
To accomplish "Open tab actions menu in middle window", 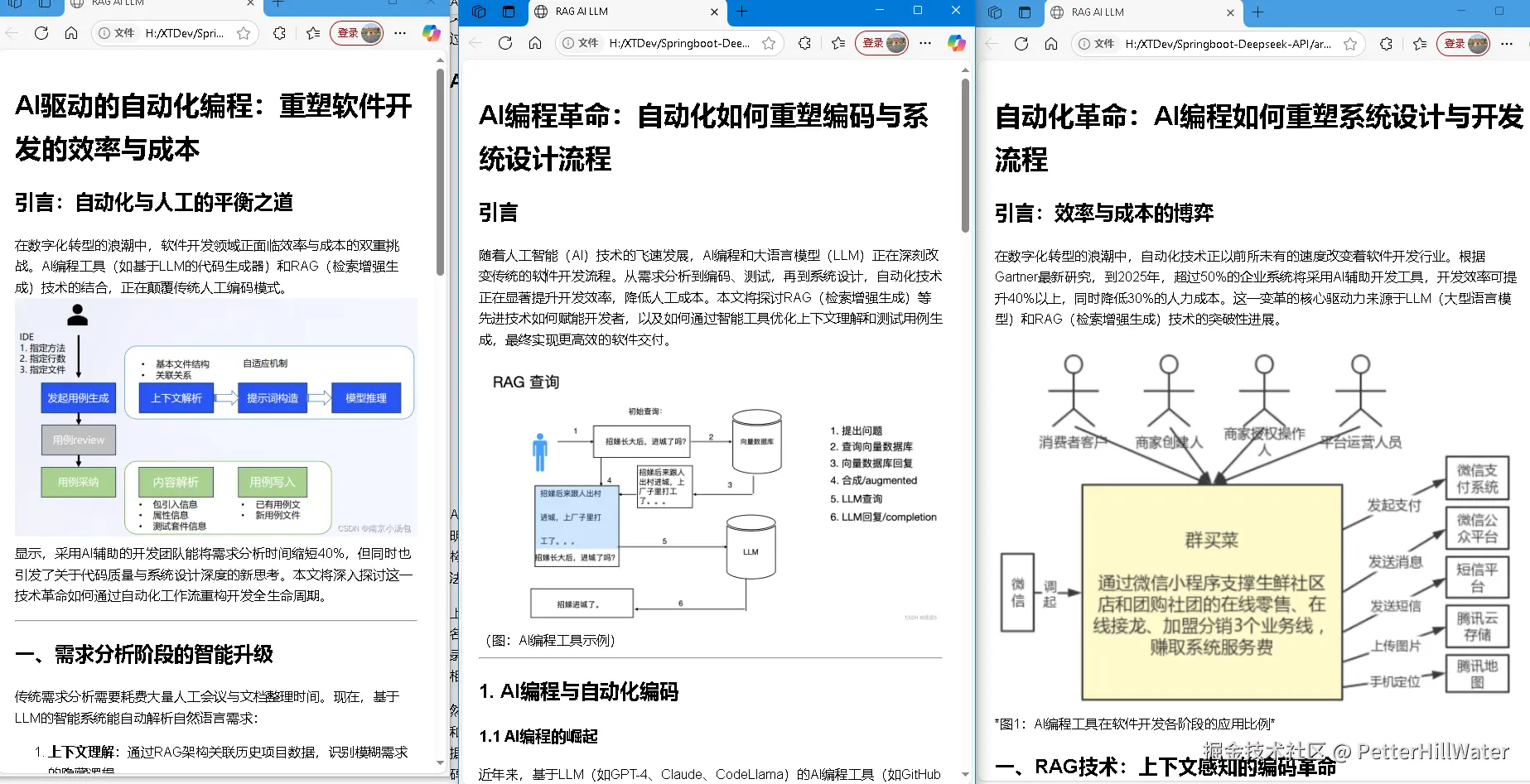I will coord(509,12).
